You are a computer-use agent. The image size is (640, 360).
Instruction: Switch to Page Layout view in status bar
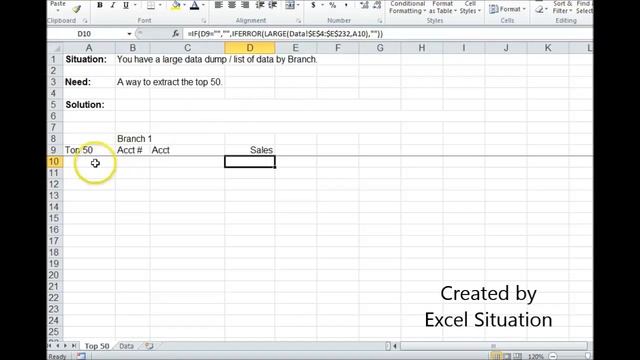507,356
